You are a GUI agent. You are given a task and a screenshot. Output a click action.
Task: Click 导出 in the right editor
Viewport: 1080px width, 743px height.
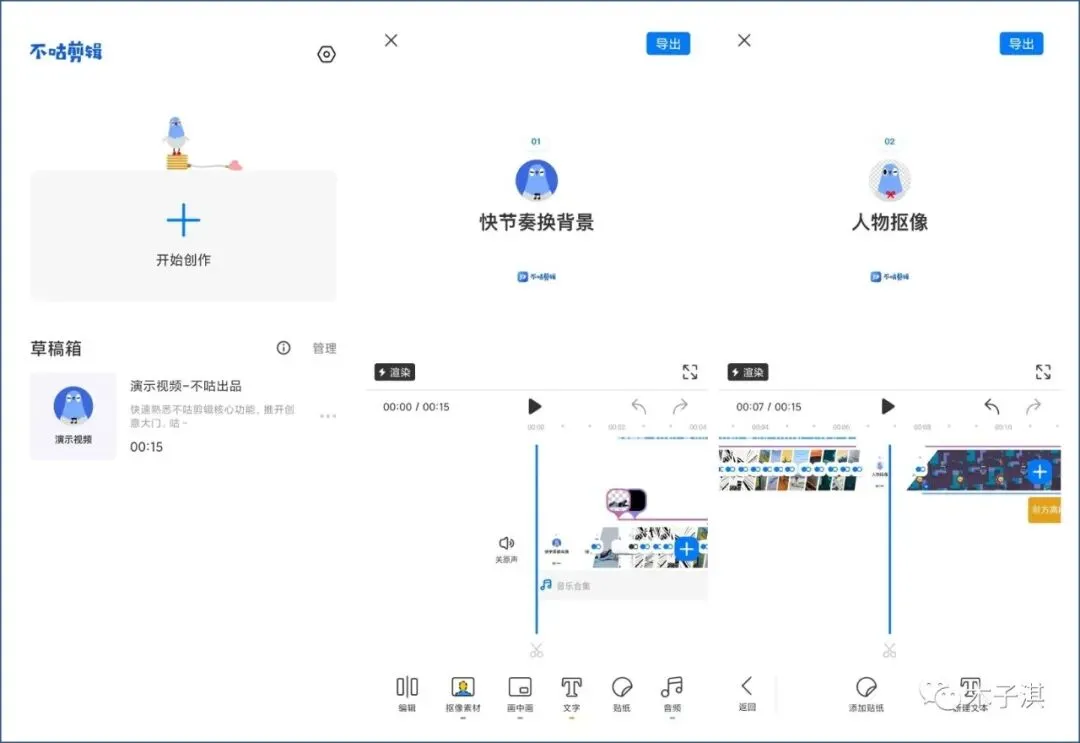click(x=1021, y=44)
